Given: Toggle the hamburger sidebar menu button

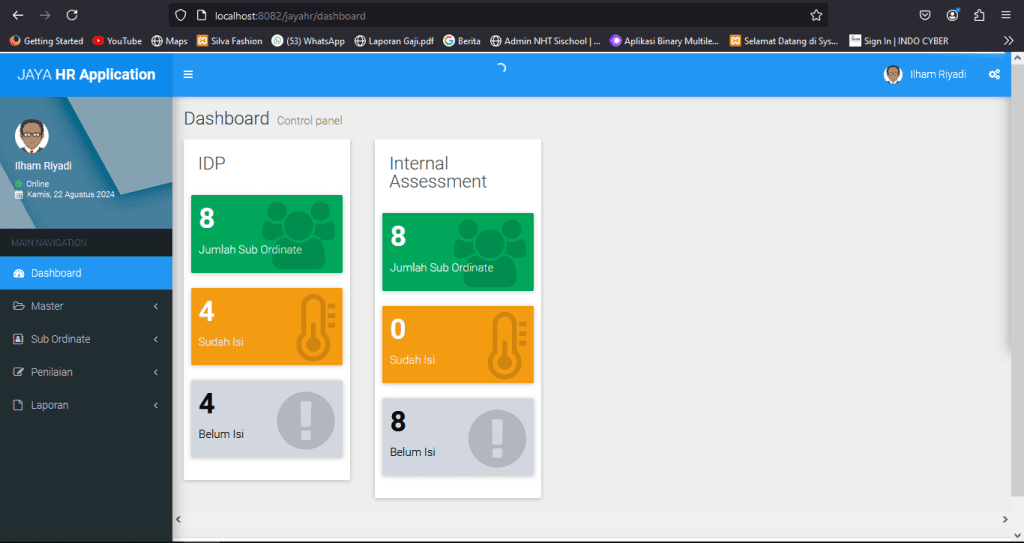Looking at the screenshot, I should pos(188,74).
